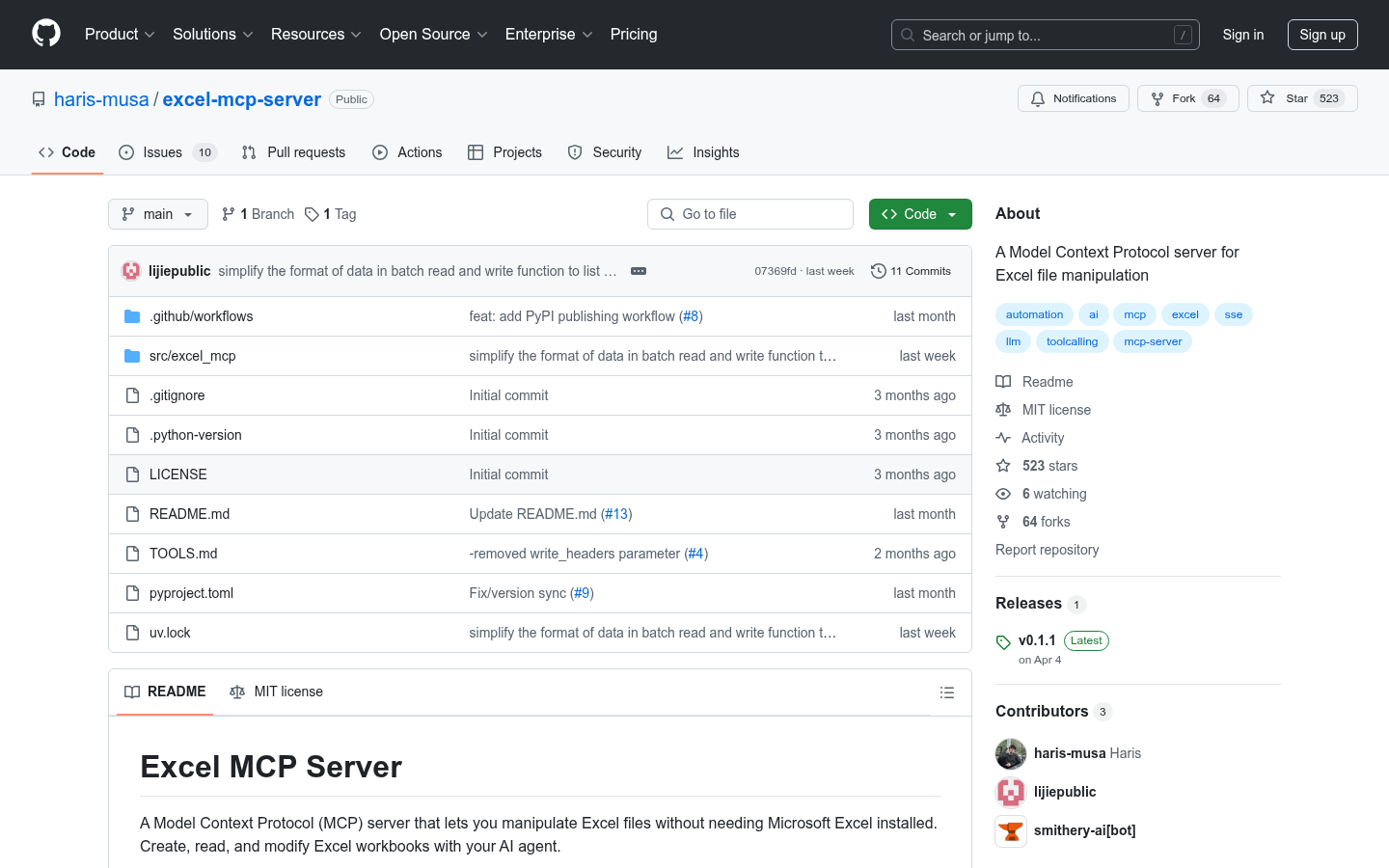The image size is (1389, 868).
Task: Click the Search or jump to field
Action: pyautogui.click(x=1046, y=35)
